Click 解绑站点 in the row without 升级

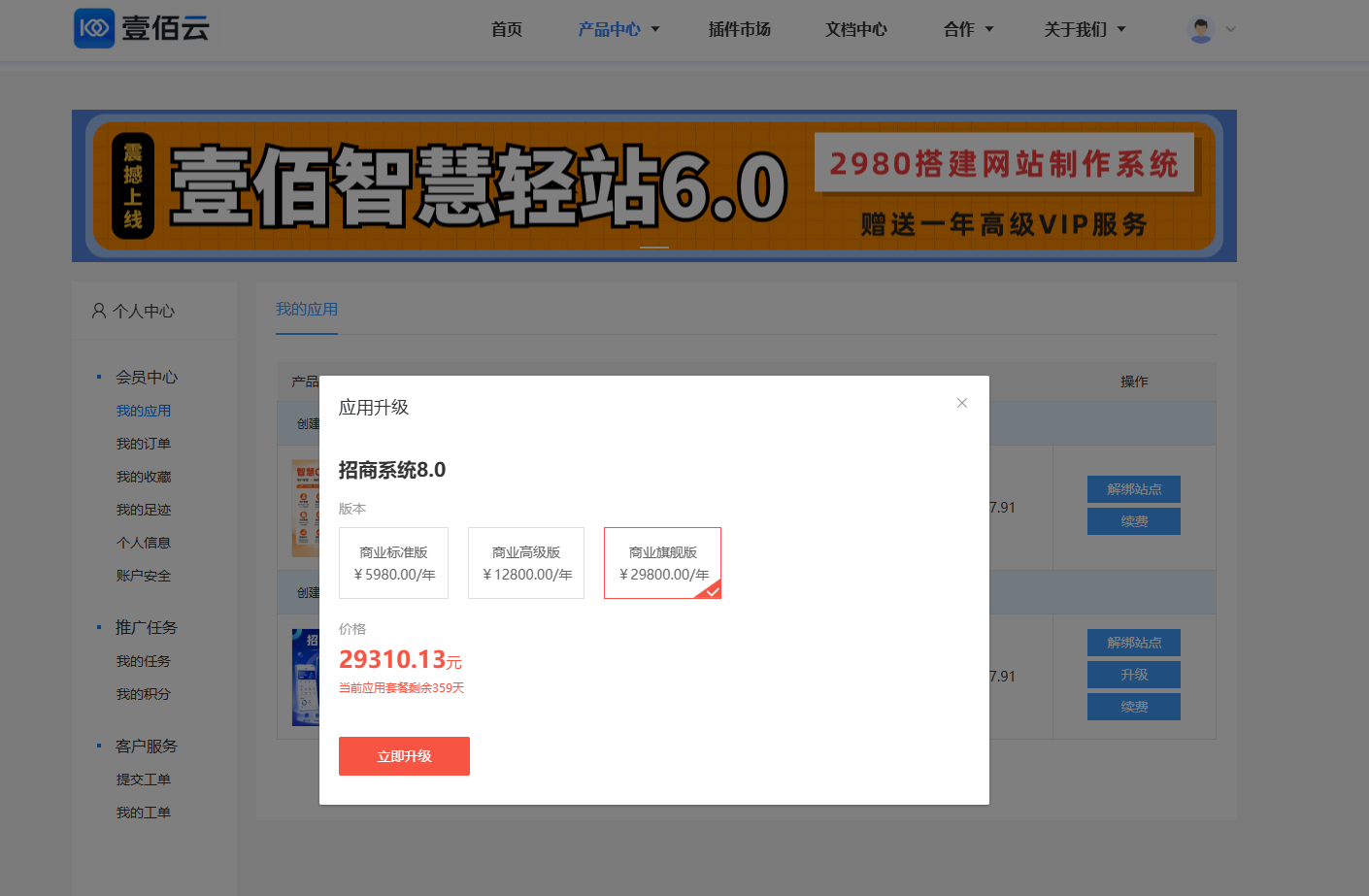click(1134, 489)
